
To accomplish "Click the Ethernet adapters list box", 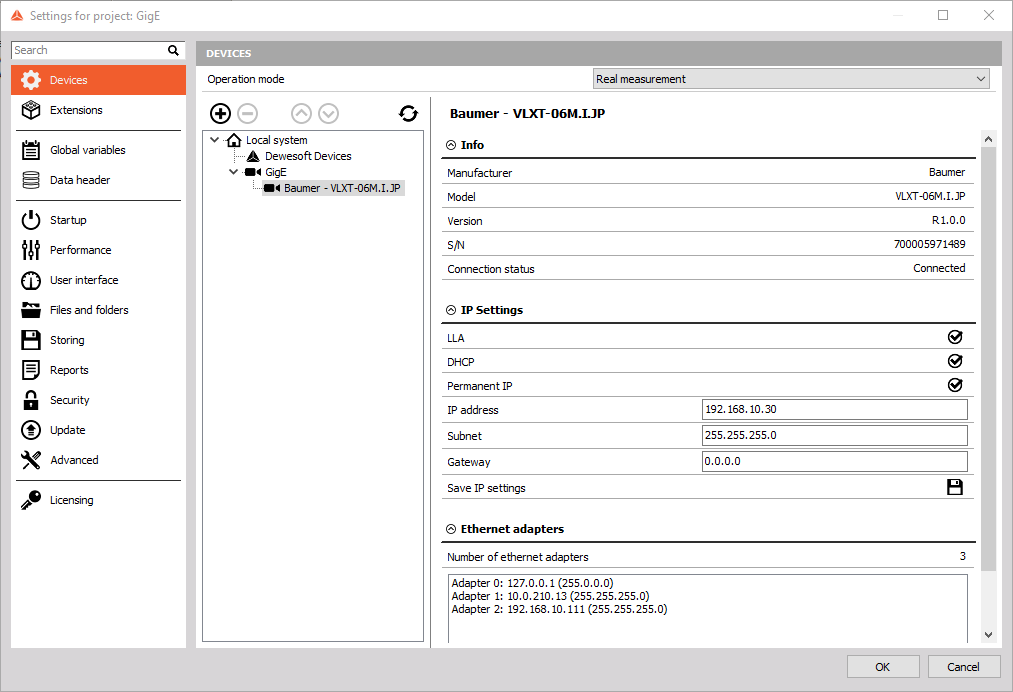I will [x=707, y=609].
